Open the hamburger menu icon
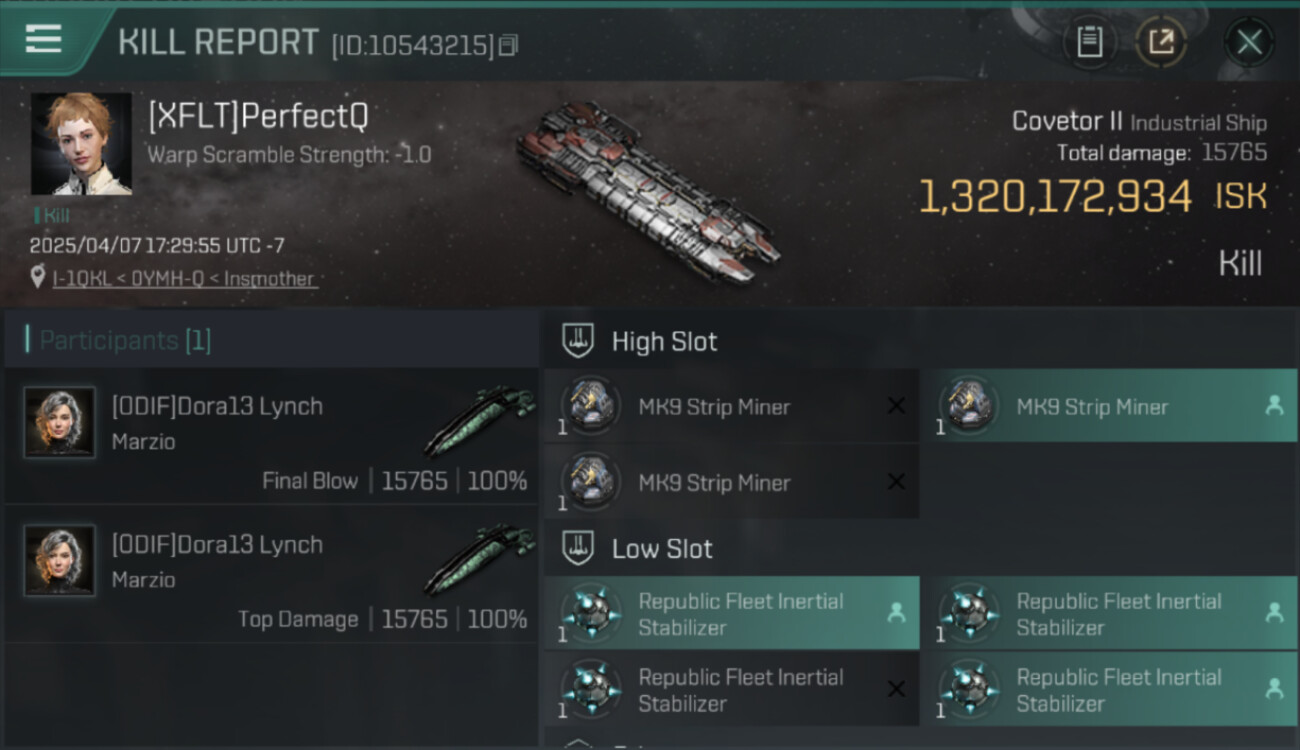Image resolution: width=1300 pixels, height=750 pixels. [43, 40]
